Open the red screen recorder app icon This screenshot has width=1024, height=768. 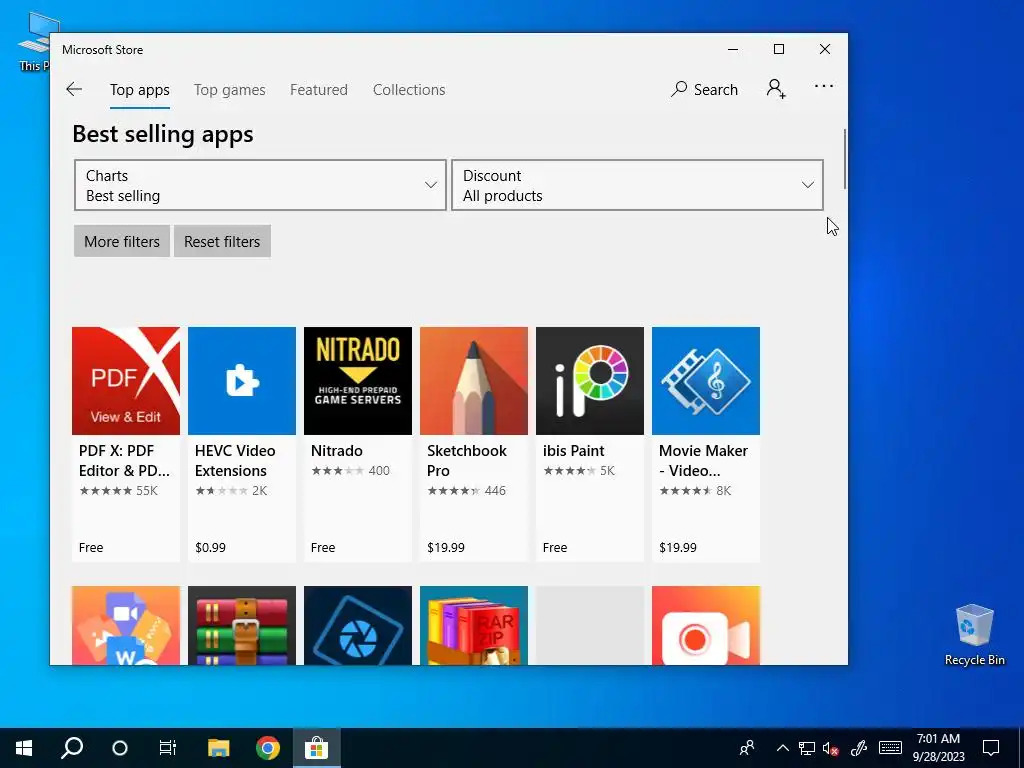706,626
